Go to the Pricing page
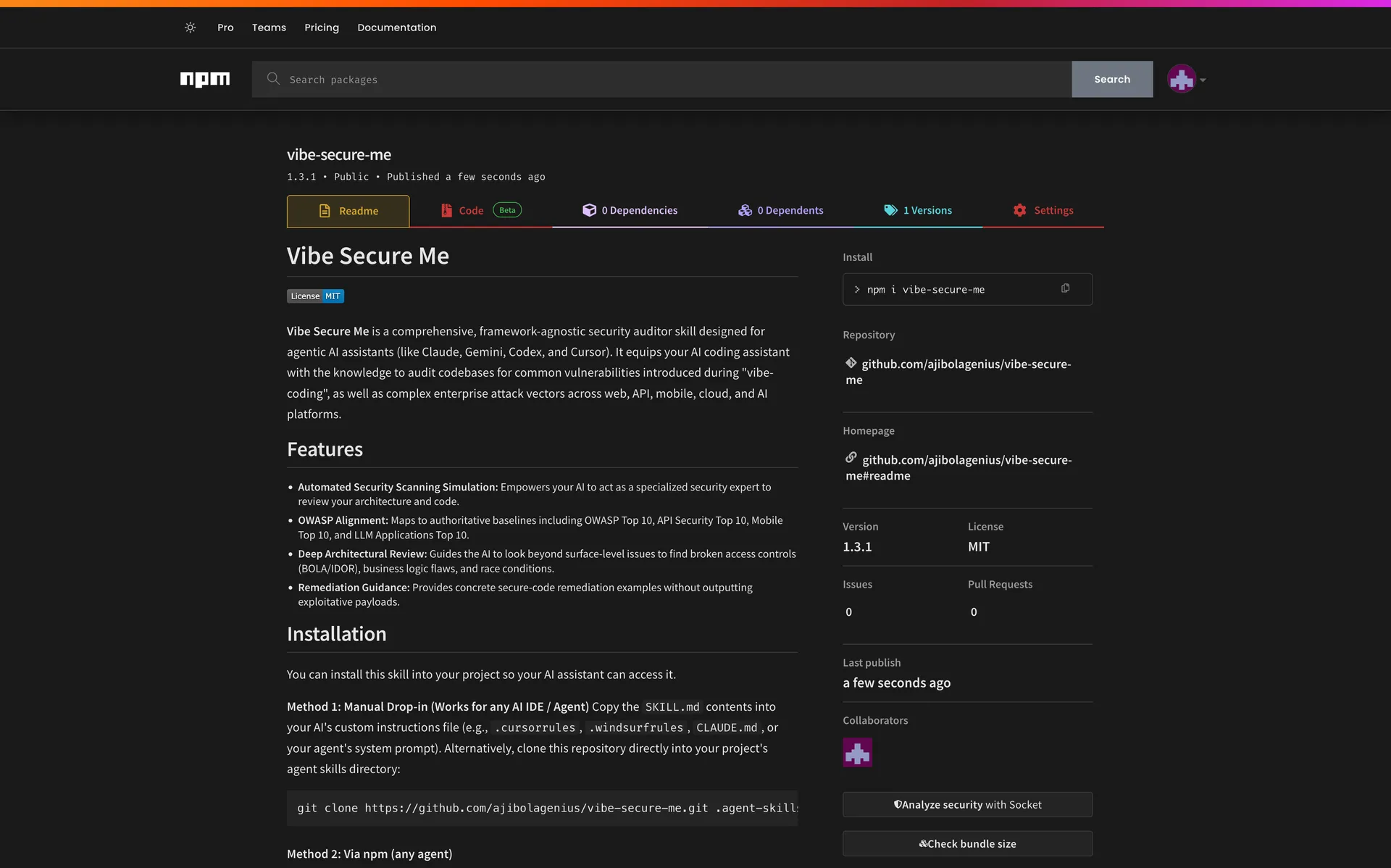This screenshot has width=1391, height=868. [x=322, y=28]
